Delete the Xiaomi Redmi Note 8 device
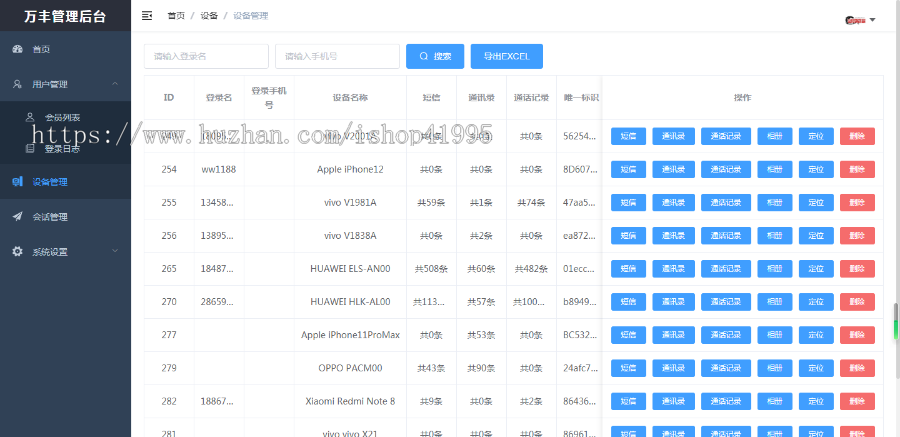This screenshot has width=900, height=437. click(858, 401)
